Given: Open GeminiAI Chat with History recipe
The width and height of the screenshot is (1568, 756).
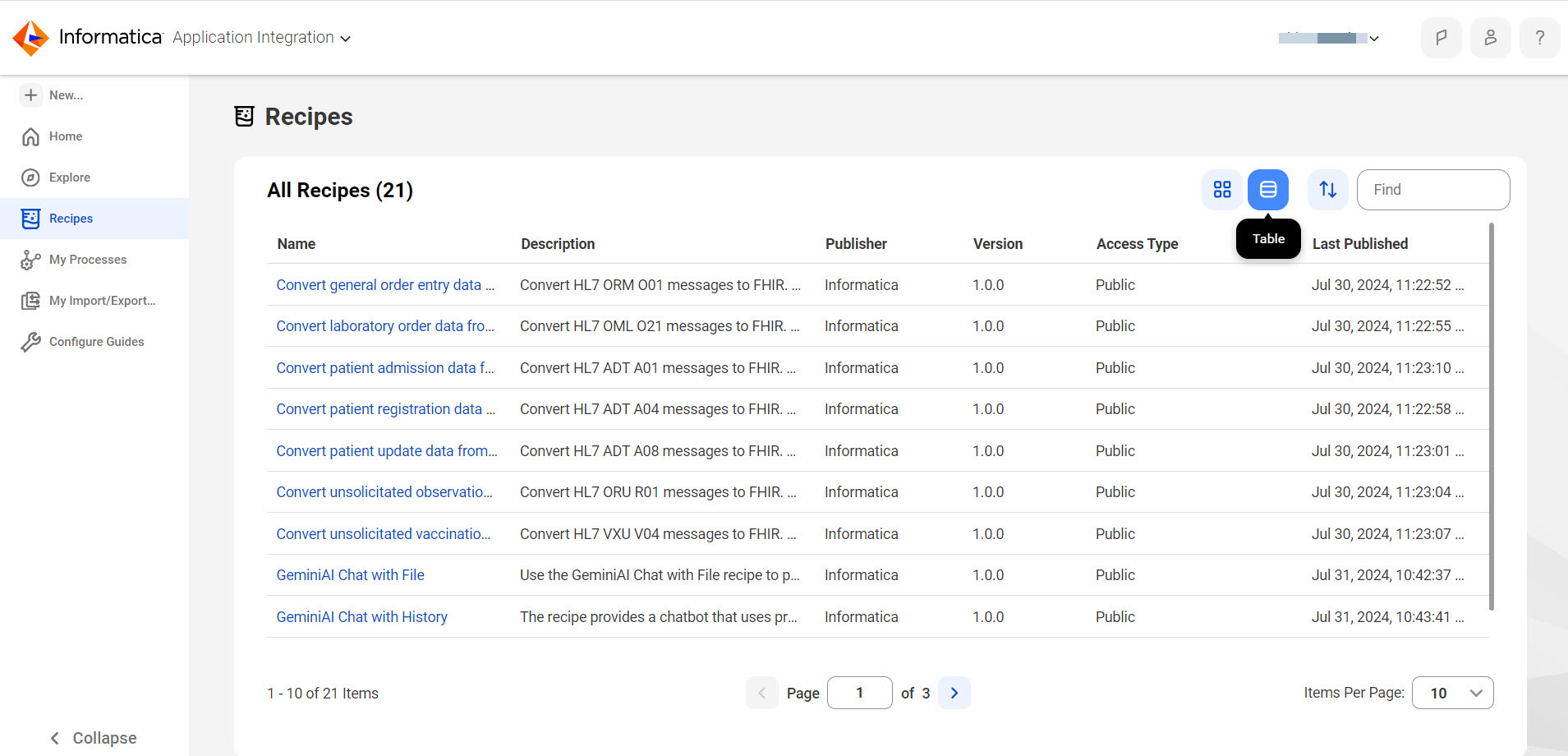Looking at the screenshot, I should [361, 617].
